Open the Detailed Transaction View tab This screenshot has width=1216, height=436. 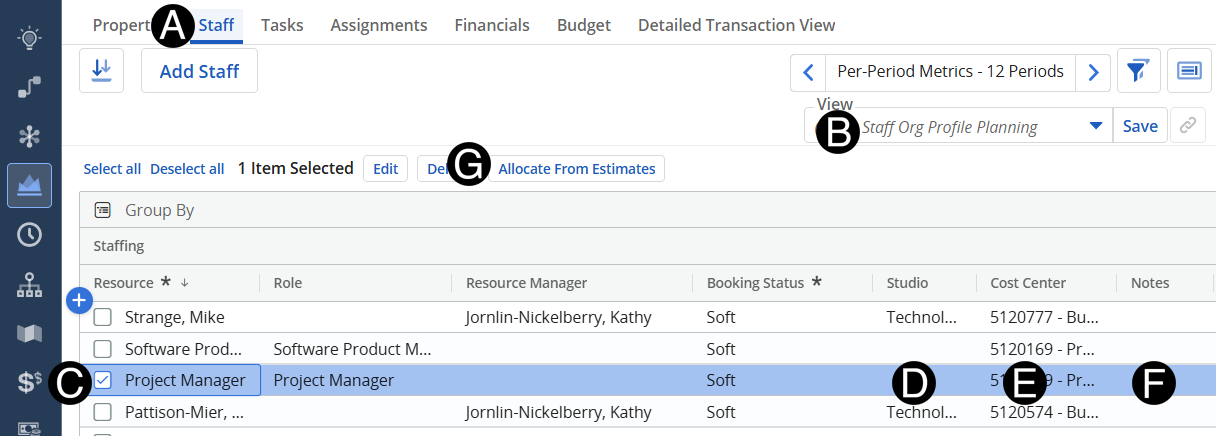736,25
